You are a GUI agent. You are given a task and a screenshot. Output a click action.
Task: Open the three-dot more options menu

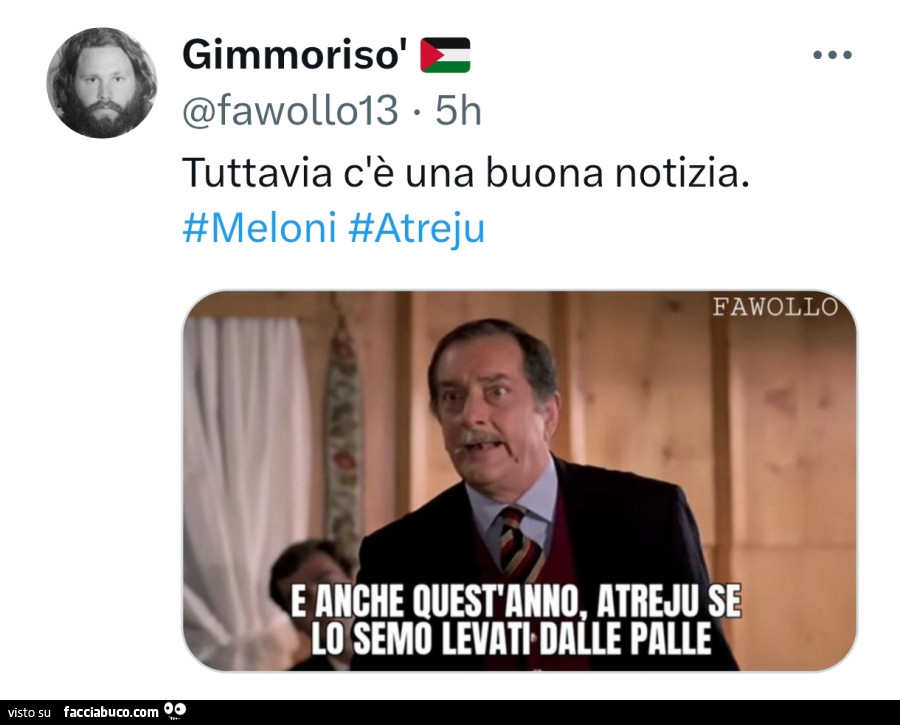coord(832,55)
